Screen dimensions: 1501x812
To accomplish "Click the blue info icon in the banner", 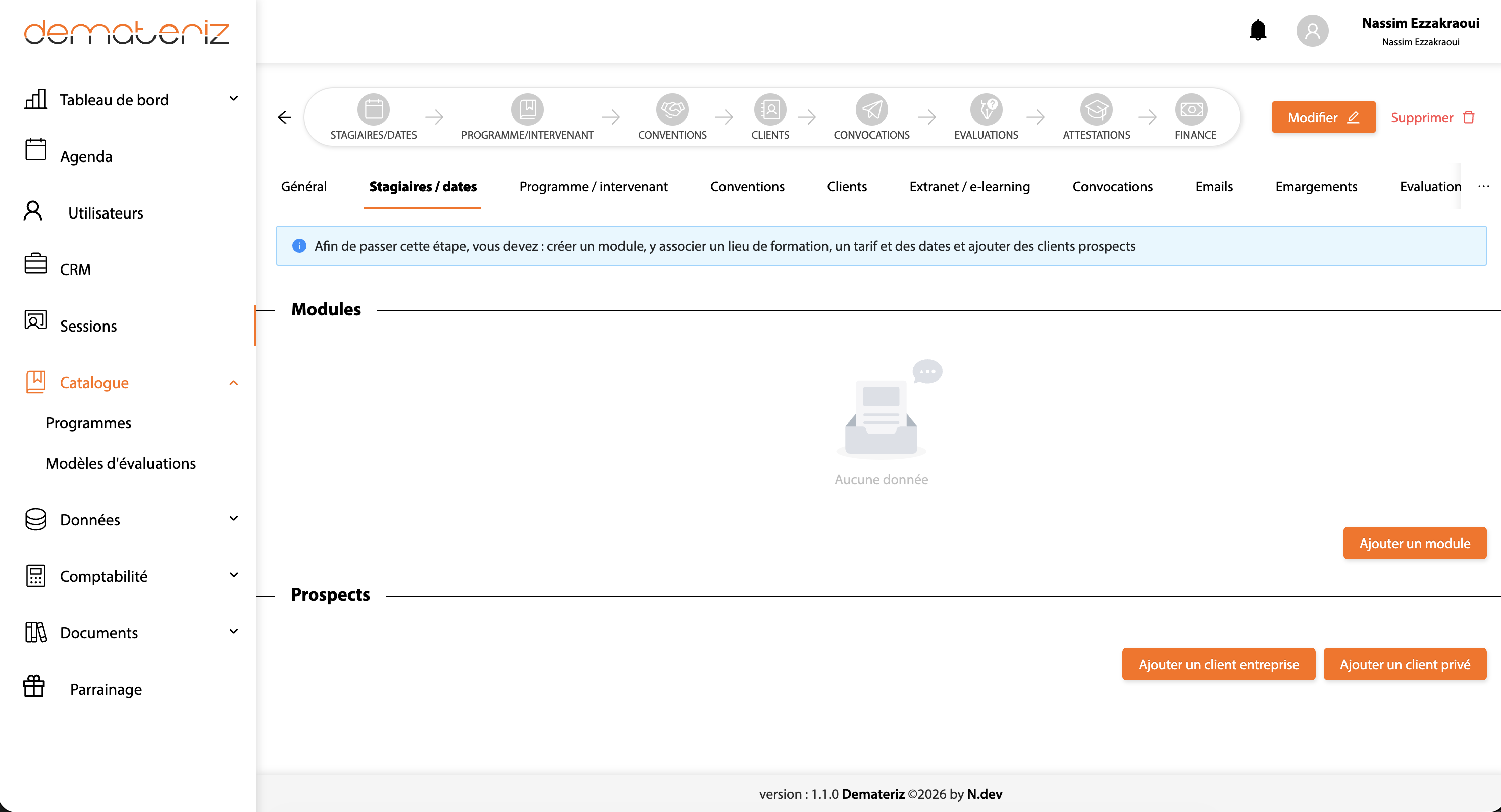I will [x=299, y=246].
